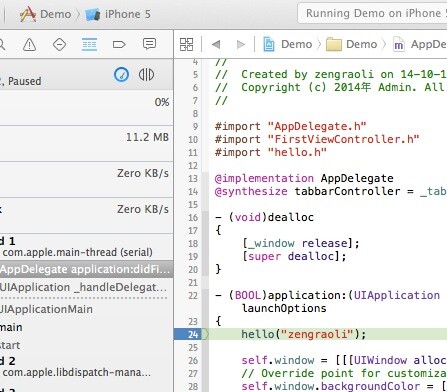The image size is (447, 392).
Task: Click the process view options icon
Action: [146, 74]
